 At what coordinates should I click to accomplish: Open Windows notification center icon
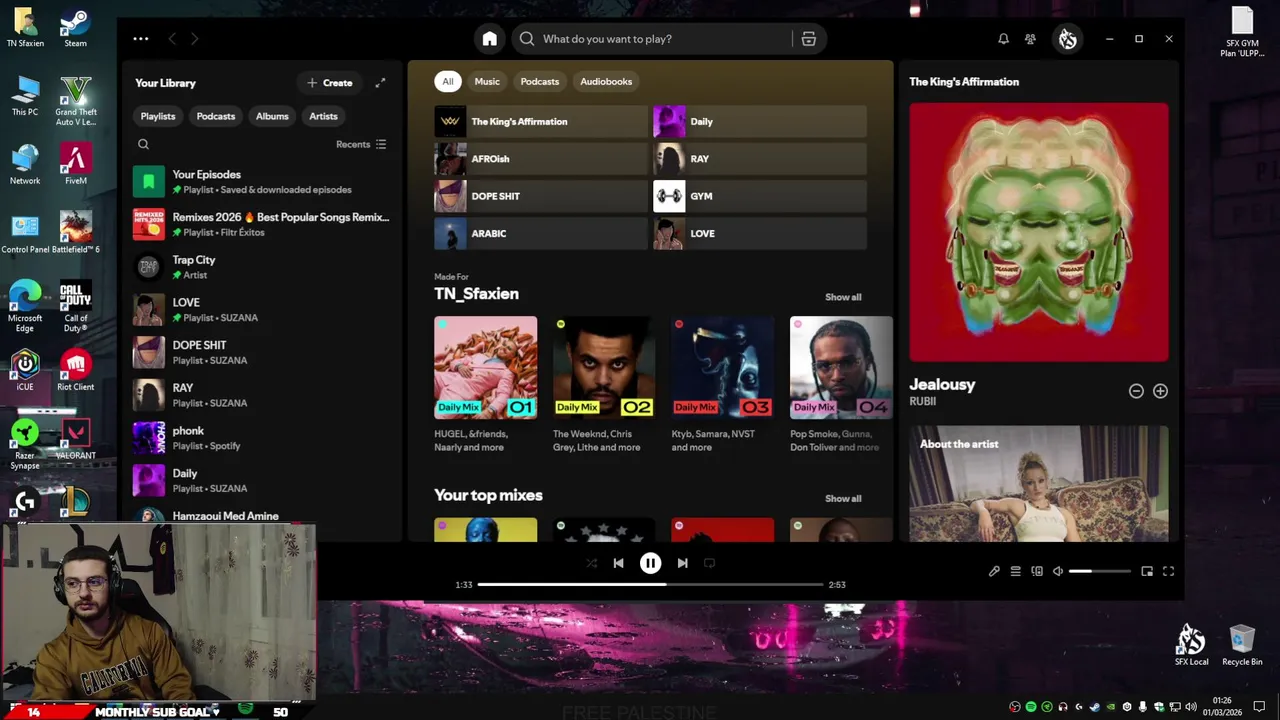[1259, 707]
